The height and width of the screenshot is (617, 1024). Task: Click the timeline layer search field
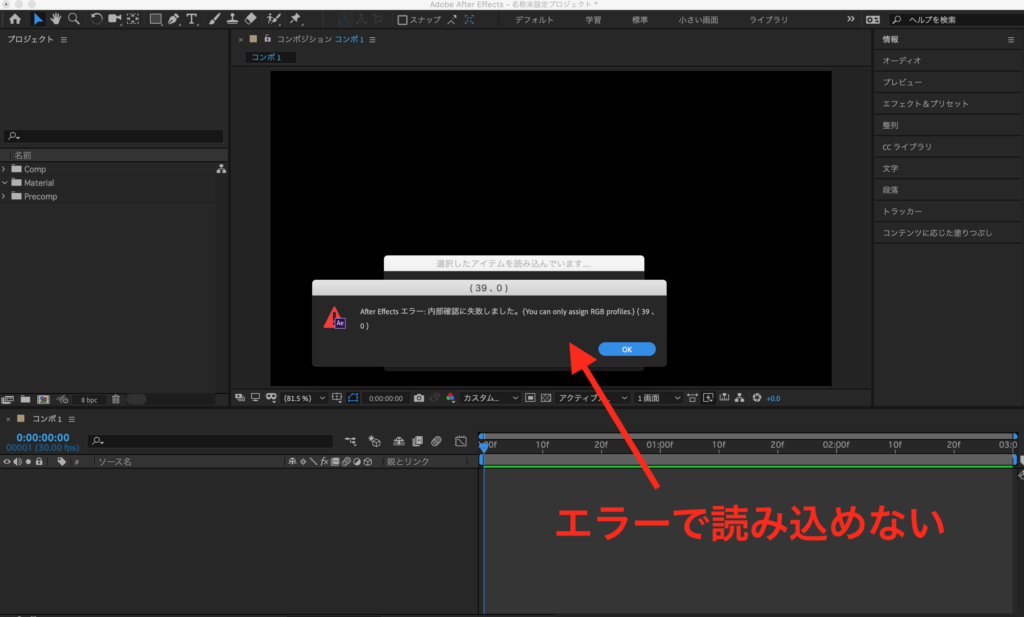(210, 441)
